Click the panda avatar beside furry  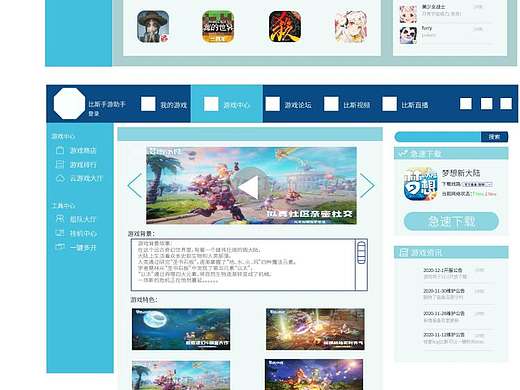pyautogui.click(x=408, y=35)
